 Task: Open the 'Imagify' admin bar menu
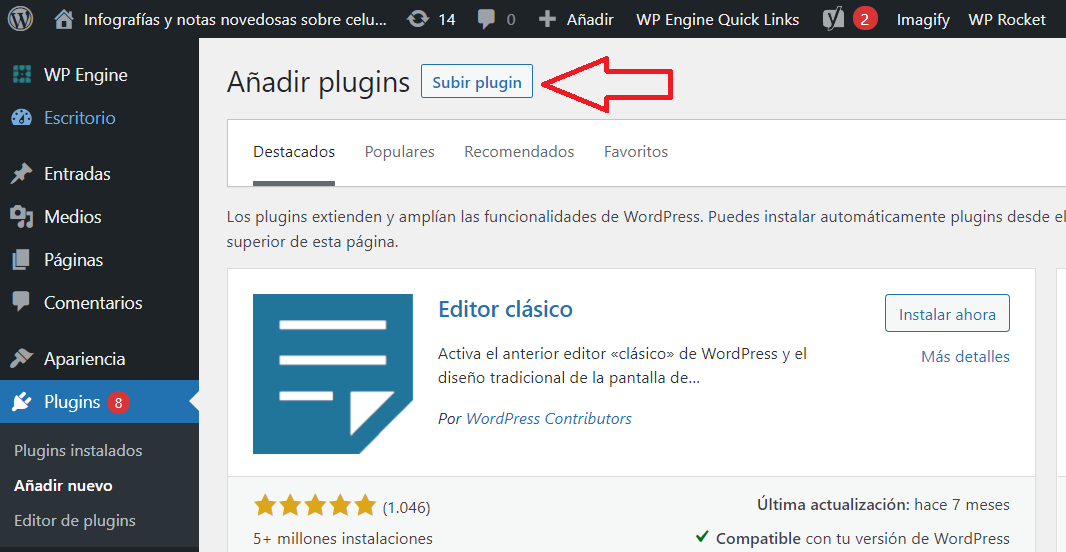coord(923,20)
